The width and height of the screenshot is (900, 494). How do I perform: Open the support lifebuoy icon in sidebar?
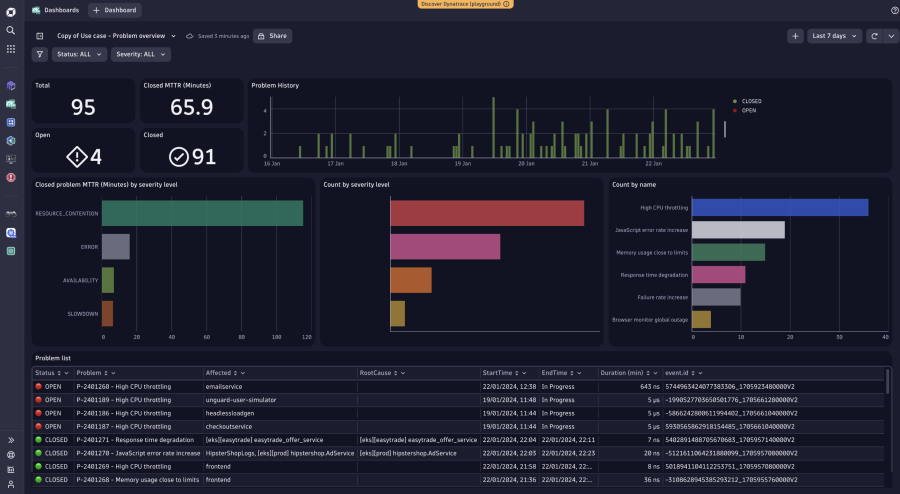coord(10,455)
